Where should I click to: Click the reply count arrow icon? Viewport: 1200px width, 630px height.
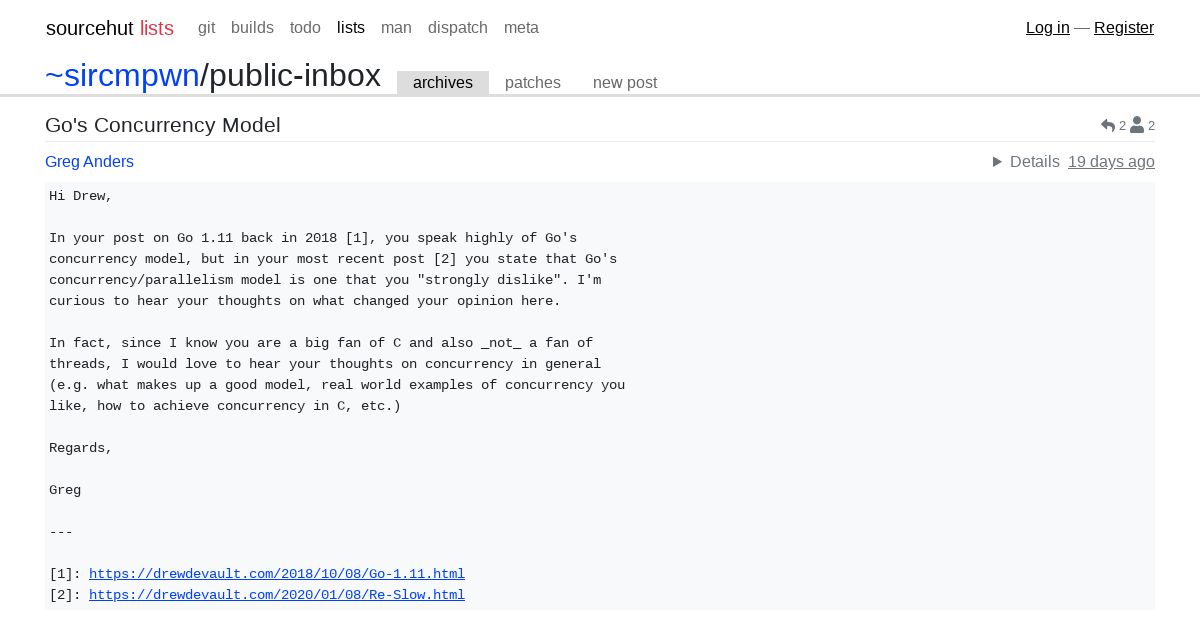click(1107, 125)
